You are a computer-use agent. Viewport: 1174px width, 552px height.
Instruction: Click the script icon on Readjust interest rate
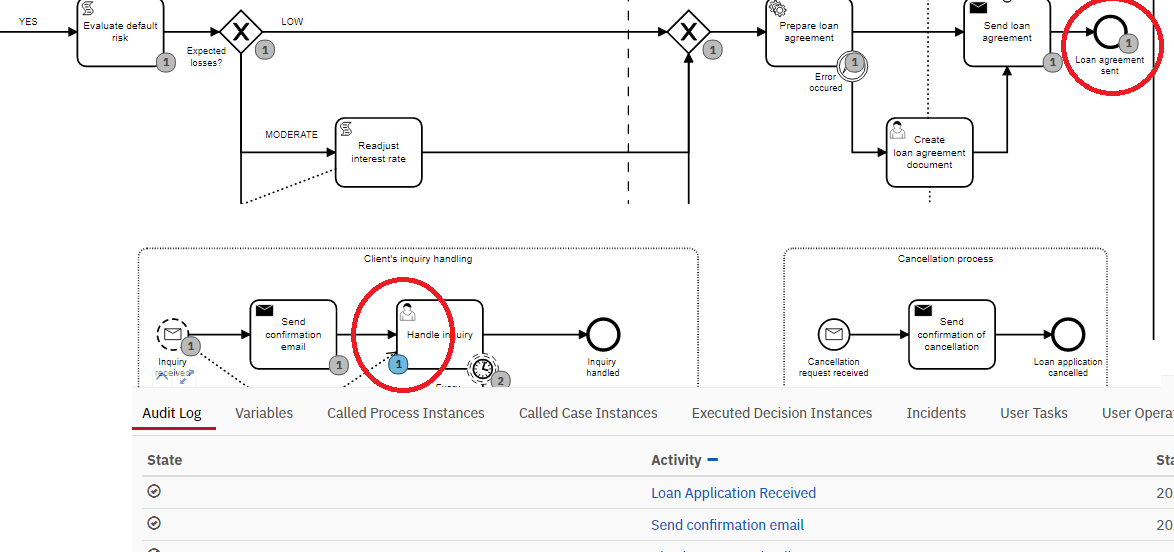tap(347, 130)
